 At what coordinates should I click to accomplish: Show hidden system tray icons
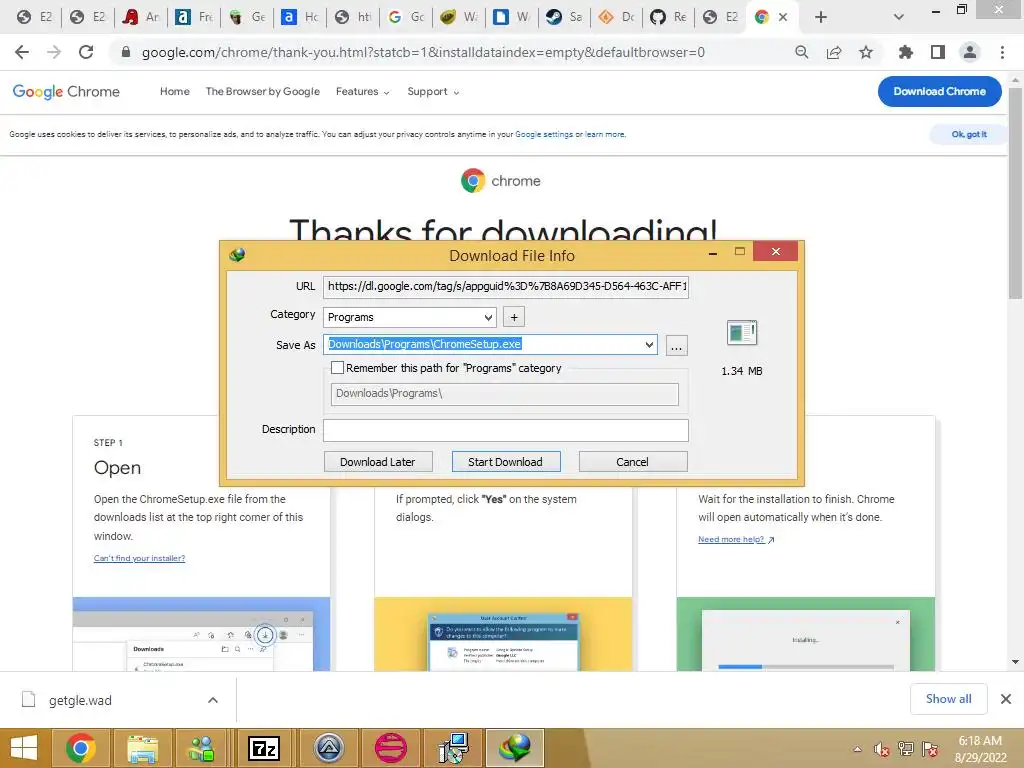[x=857, y=749]
